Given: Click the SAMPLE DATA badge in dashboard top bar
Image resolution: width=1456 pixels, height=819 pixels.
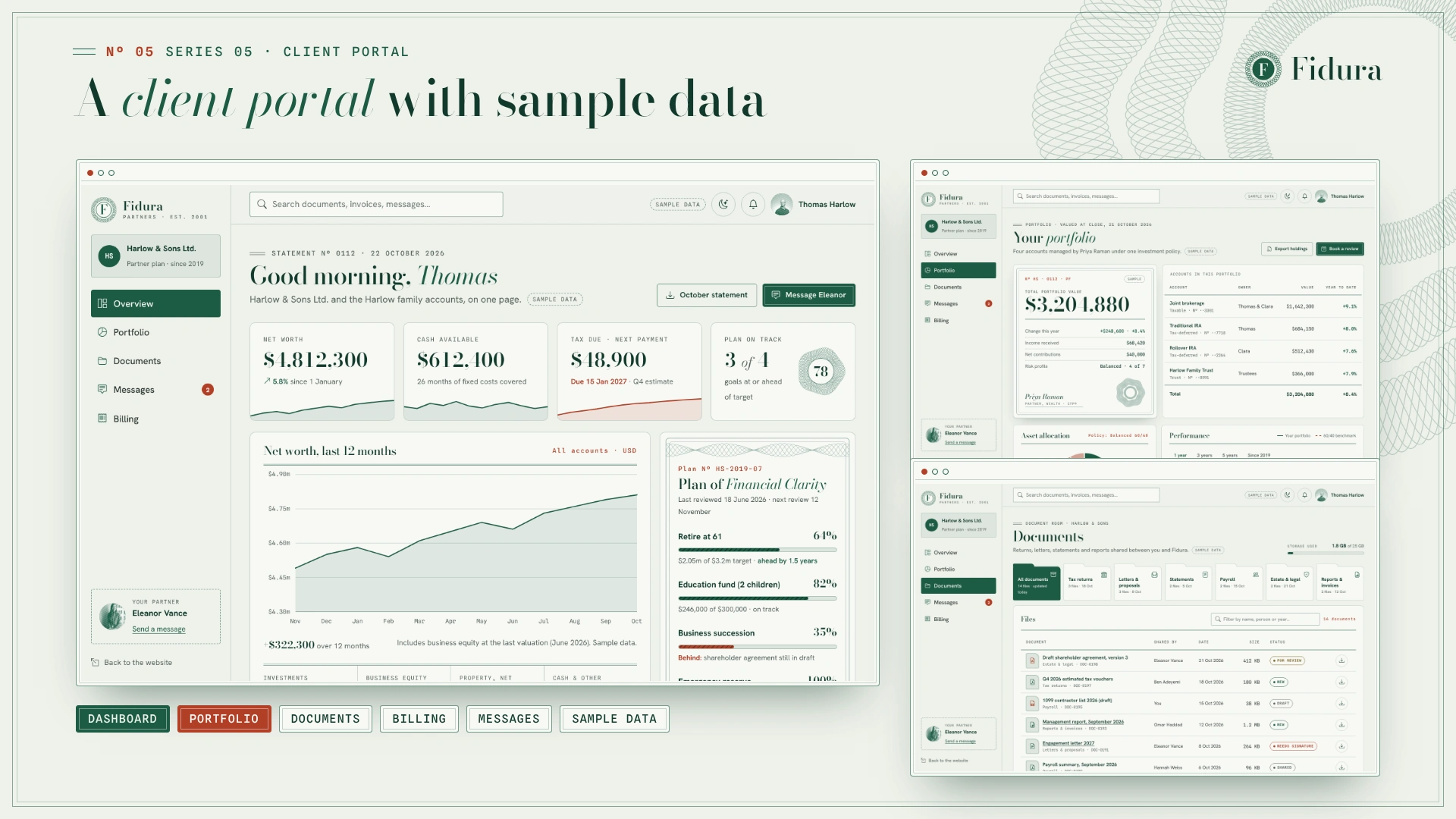Looking at the screenshot, I should pyautogui.click(x=678, y=204).
